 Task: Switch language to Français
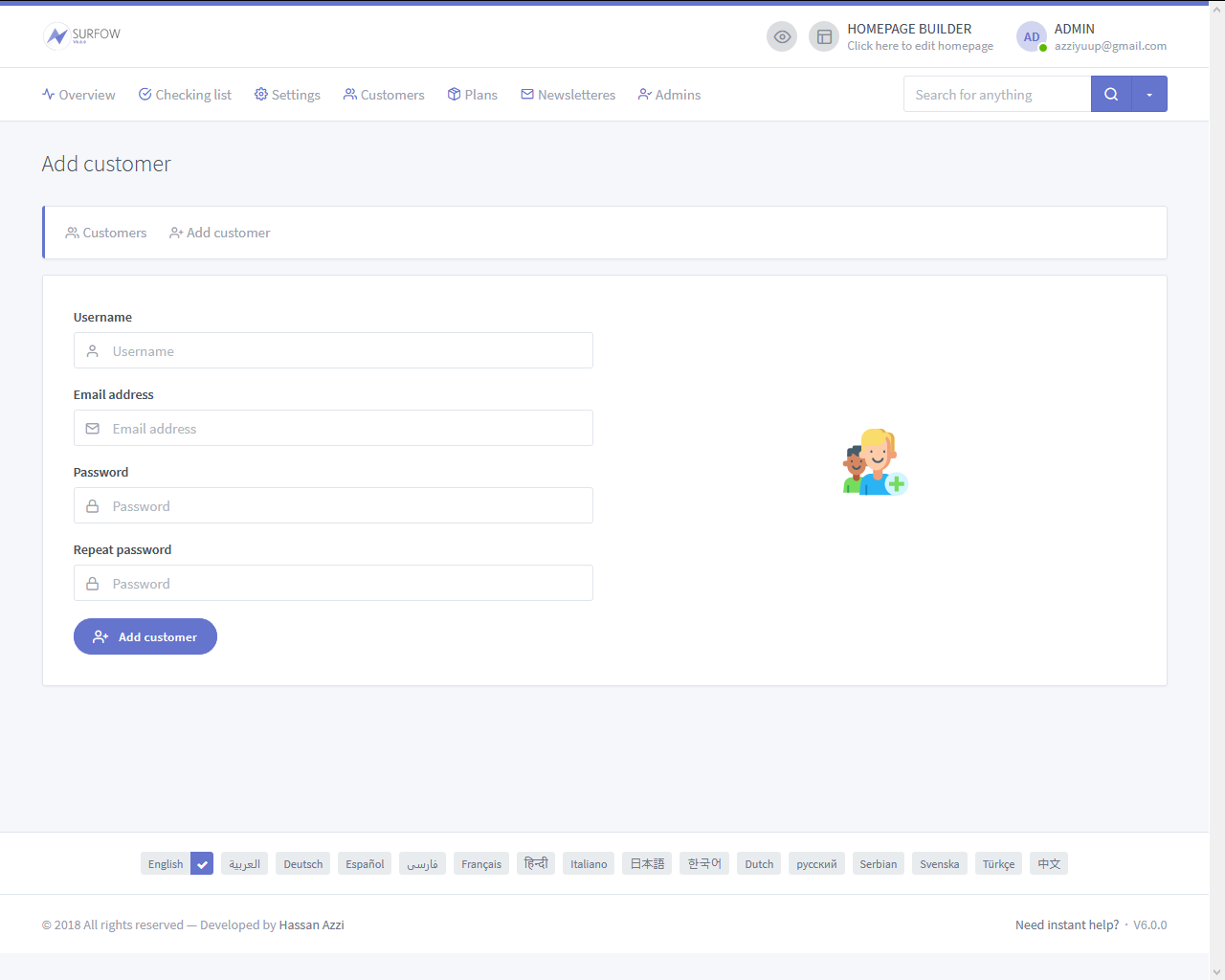(480, 864)
